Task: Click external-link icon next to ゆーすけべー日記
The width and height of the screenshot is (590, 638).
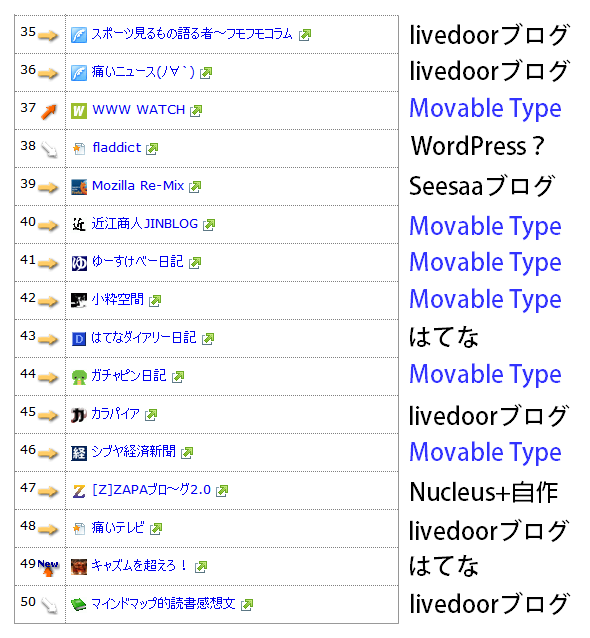Action: pos(195,263)
